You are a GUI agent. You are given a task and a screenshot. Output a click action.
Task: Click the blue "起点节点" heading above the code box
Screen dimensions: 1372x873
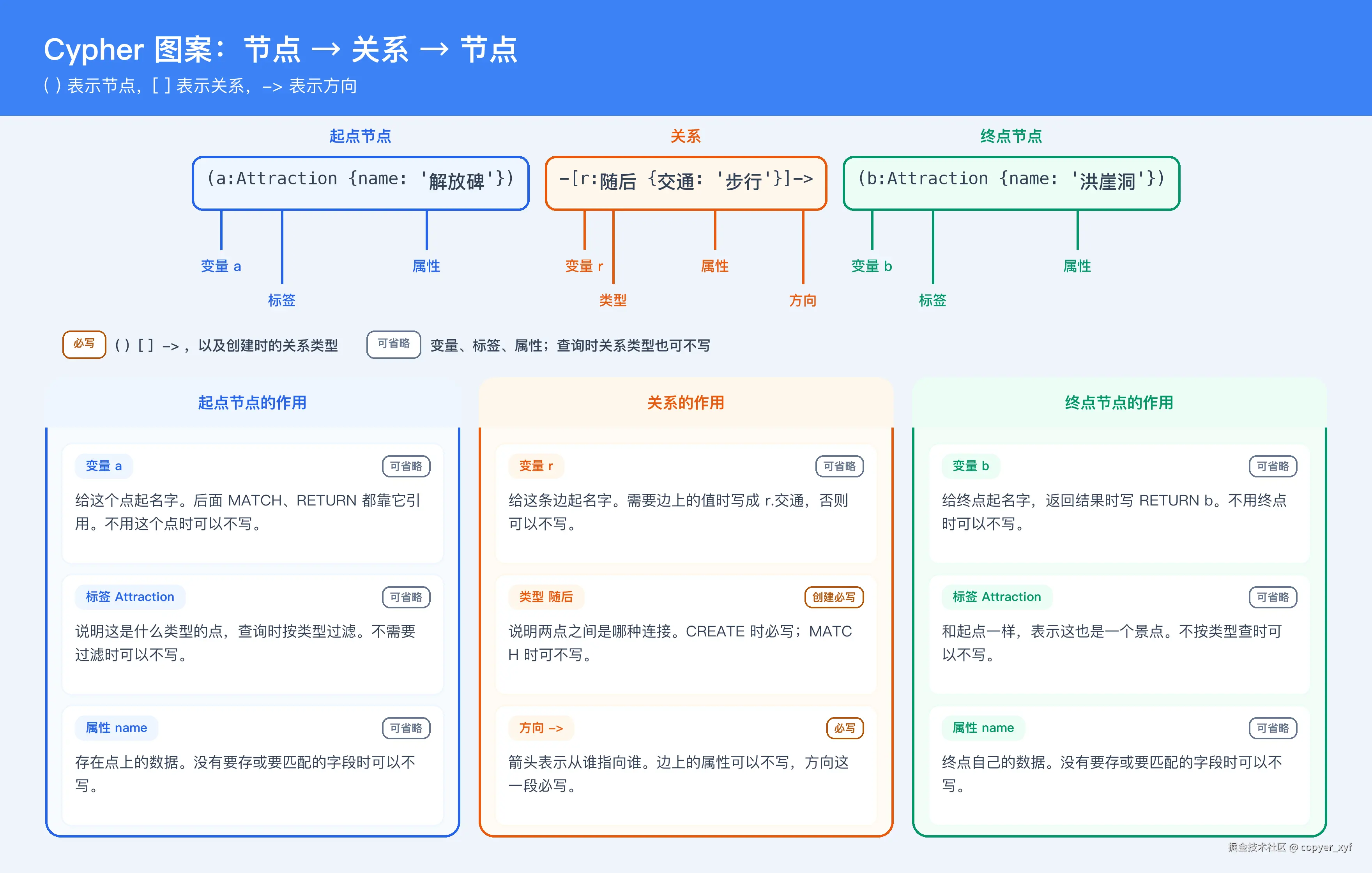[360, 136]
